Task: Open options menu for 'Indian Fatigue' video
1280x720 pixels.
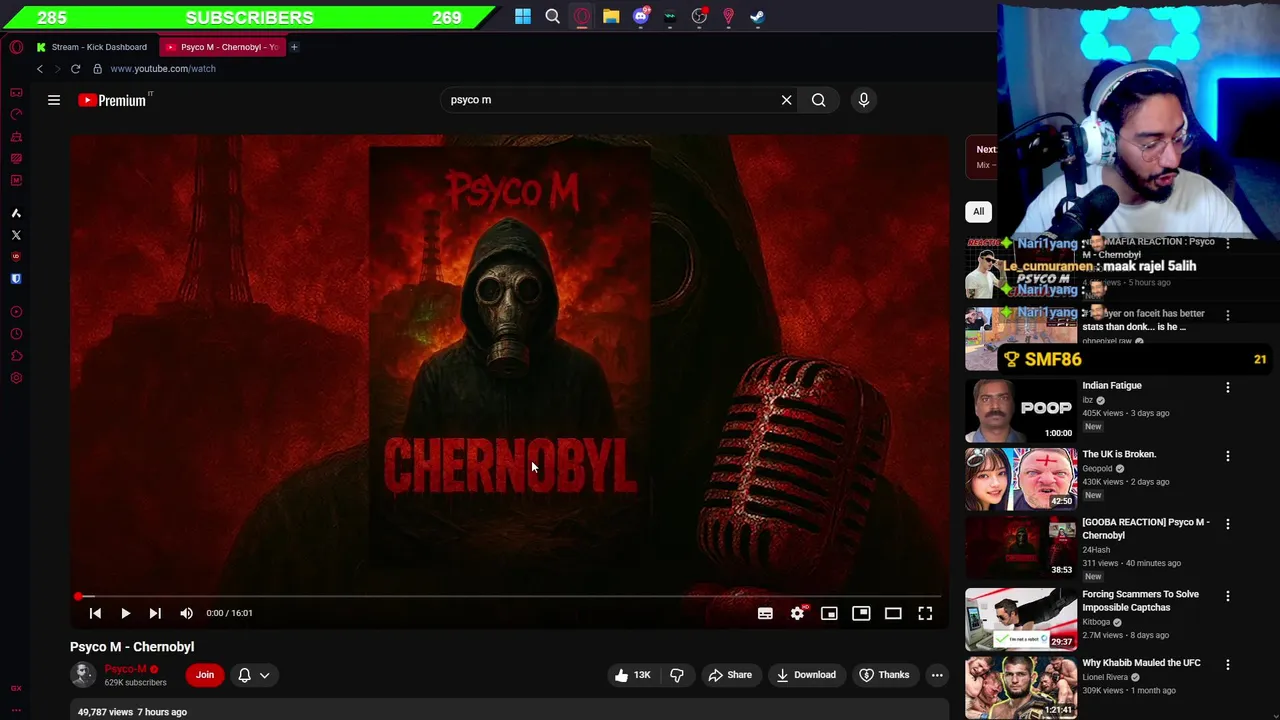Action: (1228, 387)
